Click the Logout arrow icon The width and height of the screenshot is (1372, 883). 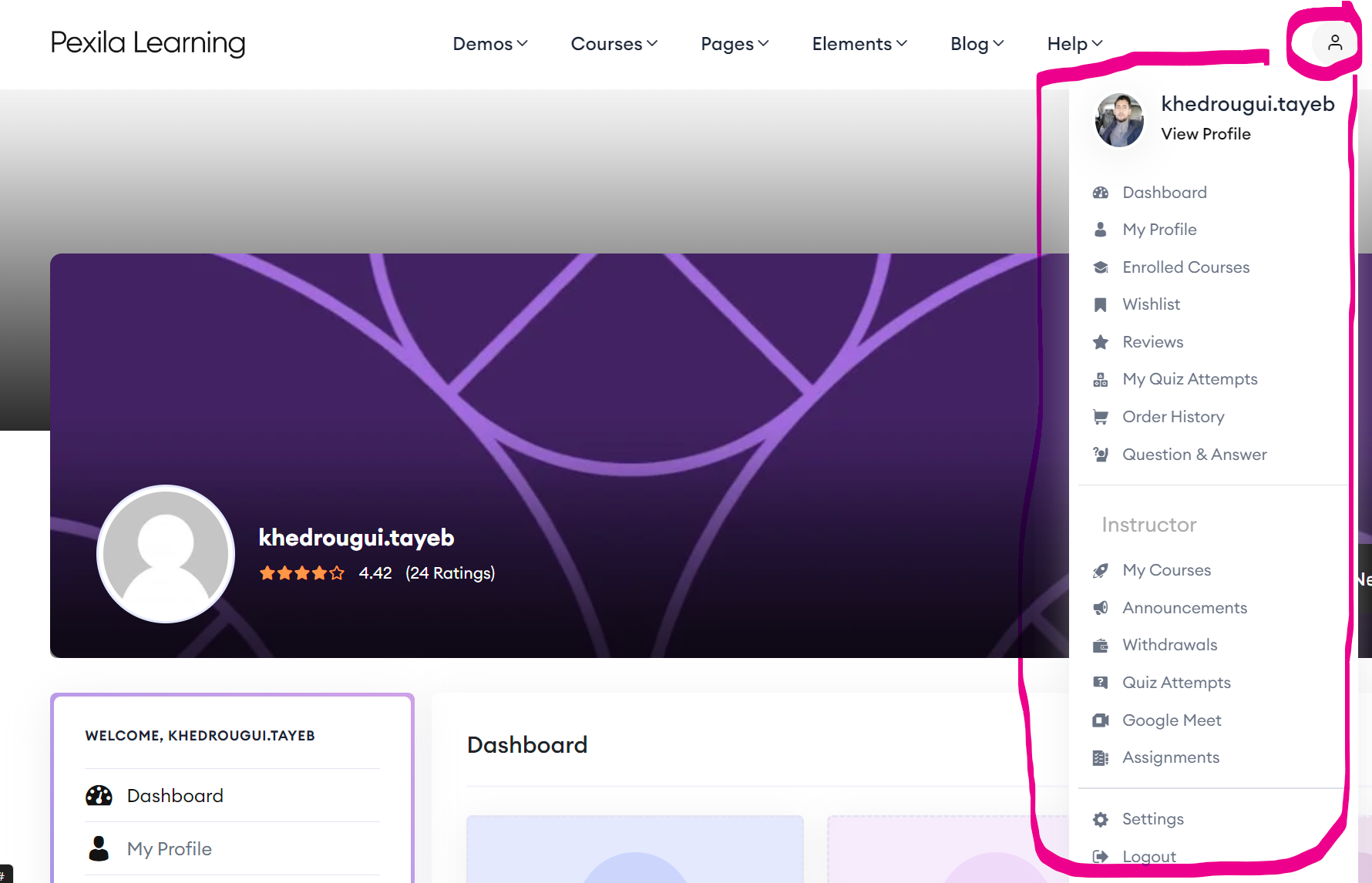point(1101,857)
